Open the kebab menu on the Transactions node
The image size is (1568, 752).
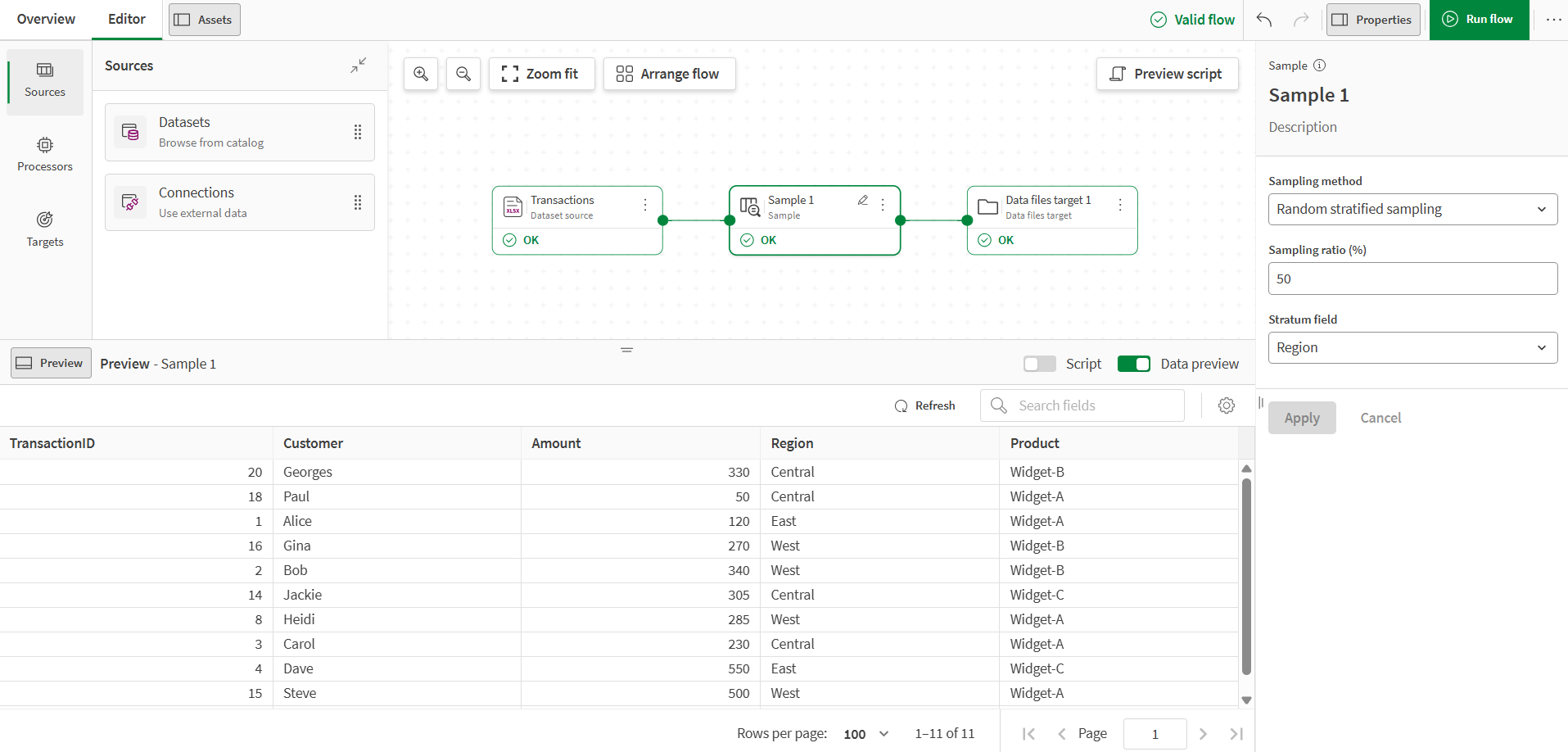(x=644, y=206)
